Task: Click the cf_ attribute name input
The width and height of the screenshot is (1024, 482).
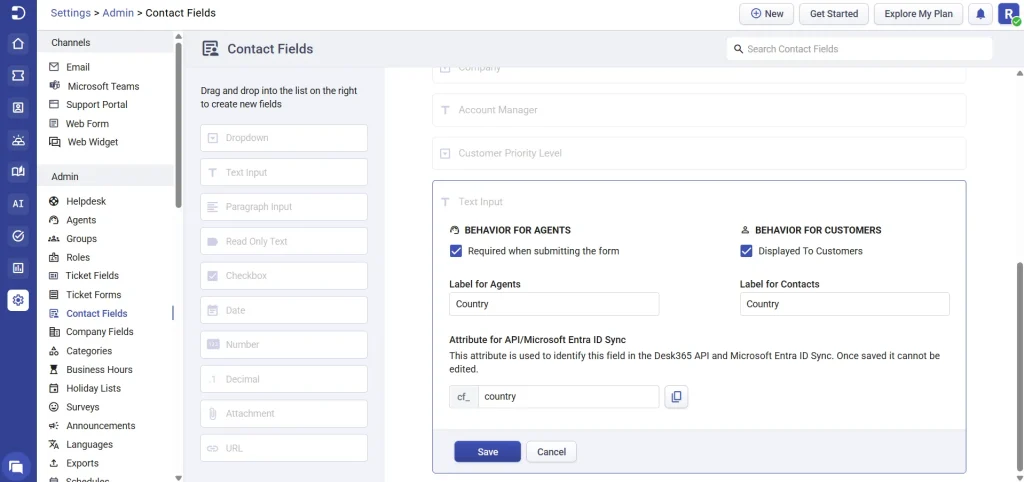Action: [x=568, y=396]
